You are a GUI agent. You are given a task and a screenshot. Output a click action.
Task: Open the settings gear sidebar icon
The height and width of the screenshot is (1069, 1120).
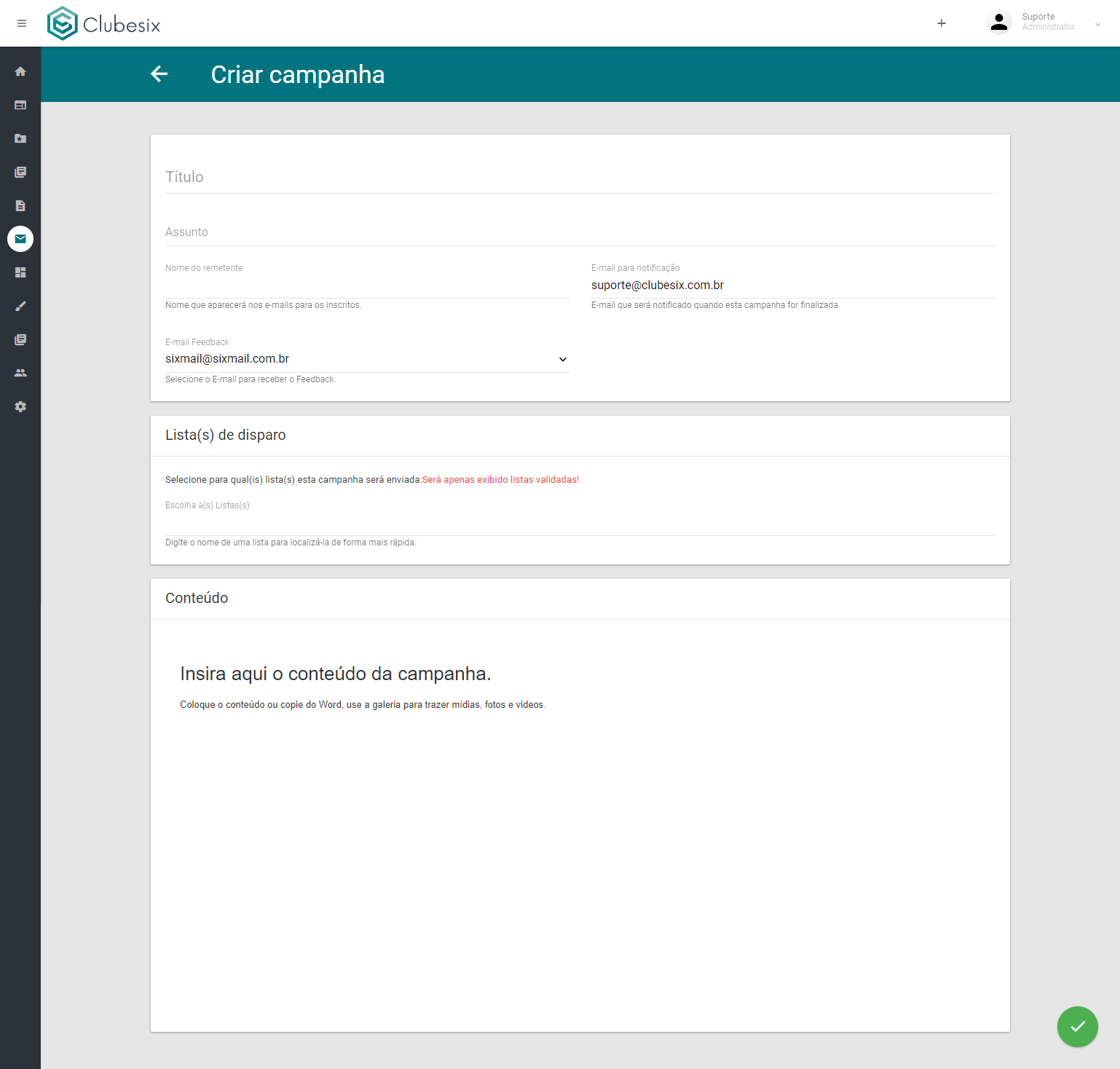pos(20,406)
